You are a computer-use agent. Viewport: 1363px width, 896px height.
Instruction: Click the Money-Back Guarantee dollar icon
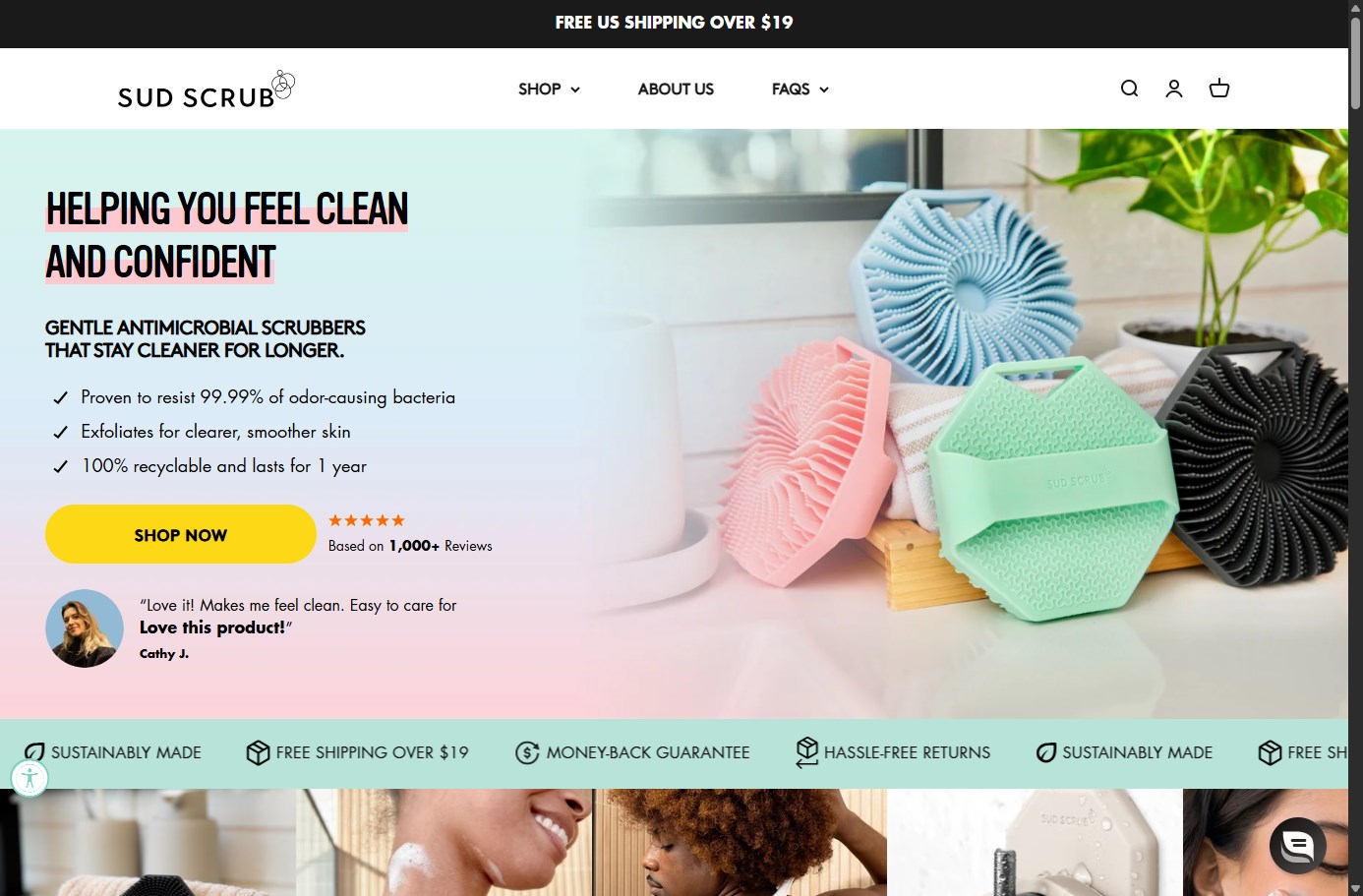[x=527, y=752]
